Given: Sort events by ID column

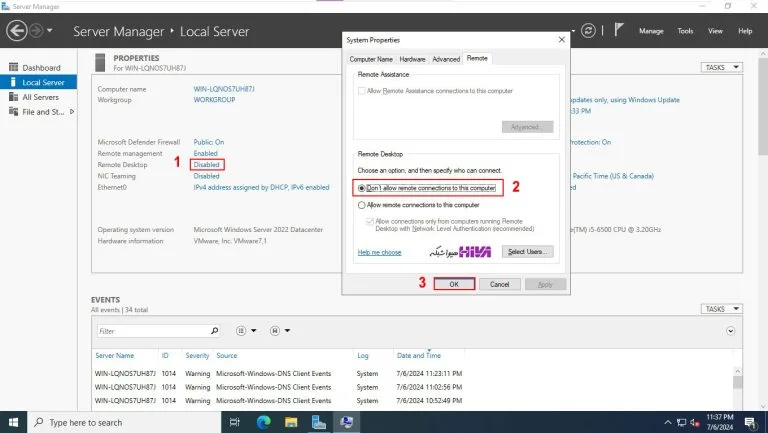Looking at the screenshot, I should click(x=165, y=356).
